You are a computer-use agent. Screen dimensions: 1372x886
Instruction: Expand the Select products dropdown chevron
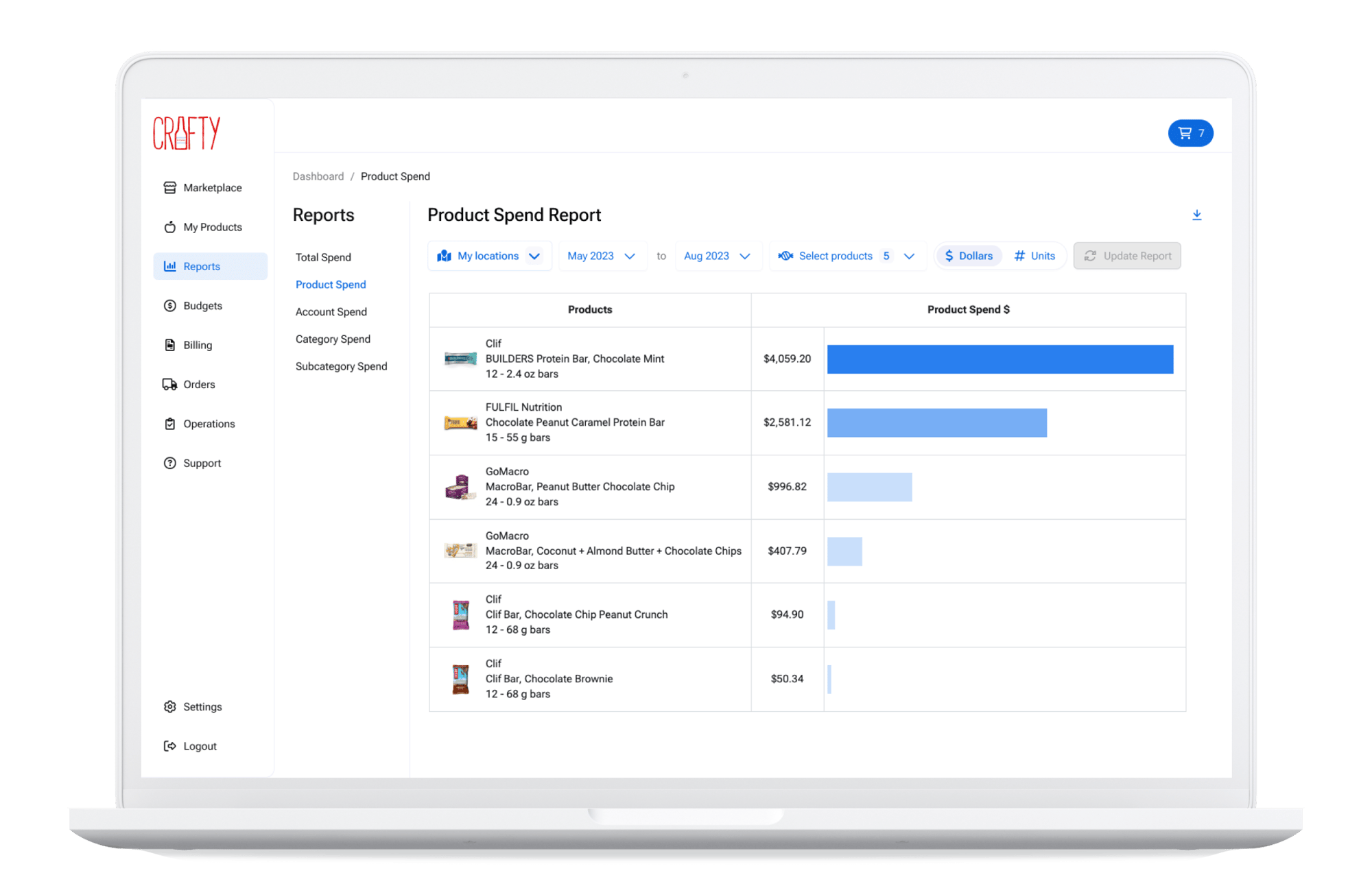coord(909,256)
